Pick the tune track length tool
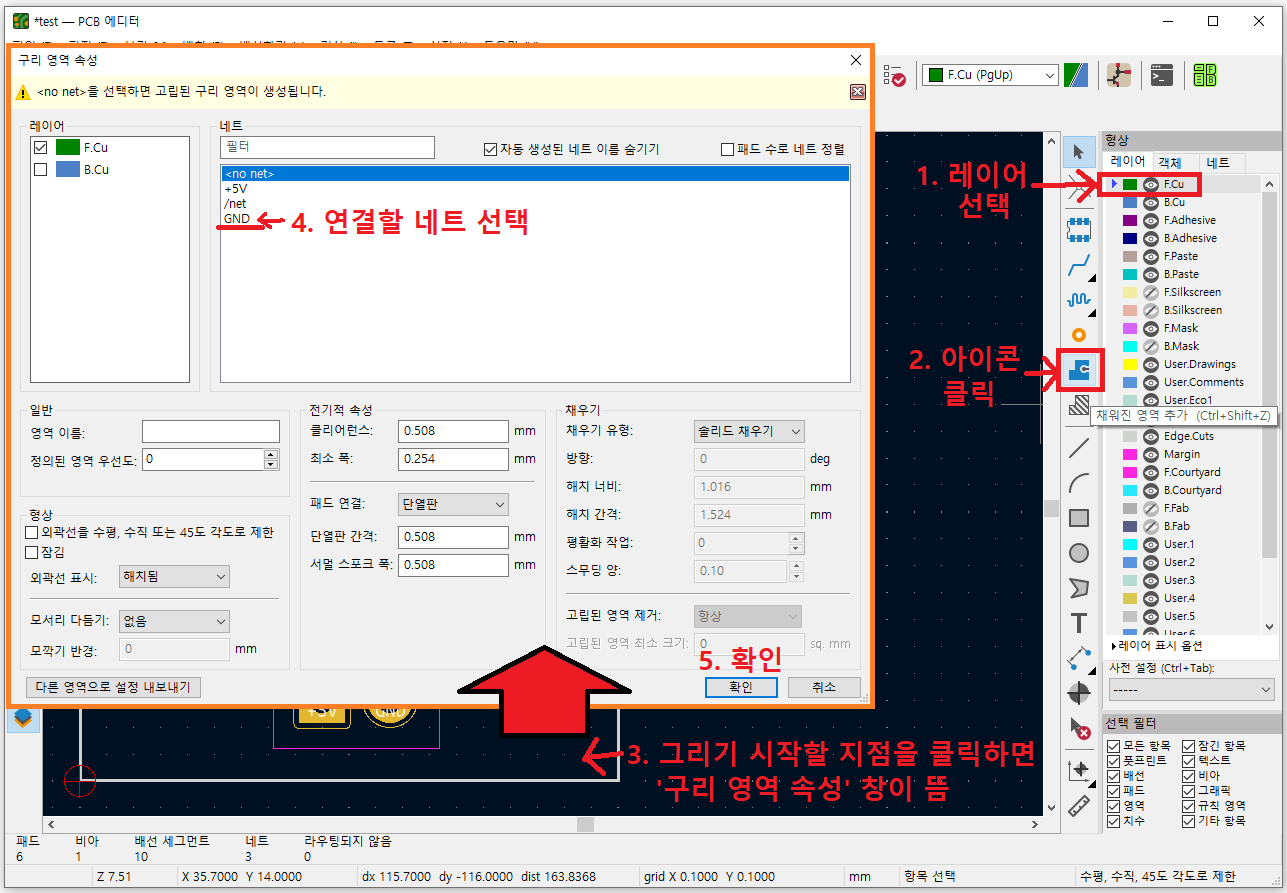Viewport: 1287px width, 893px height. [x=1078, y=299]
